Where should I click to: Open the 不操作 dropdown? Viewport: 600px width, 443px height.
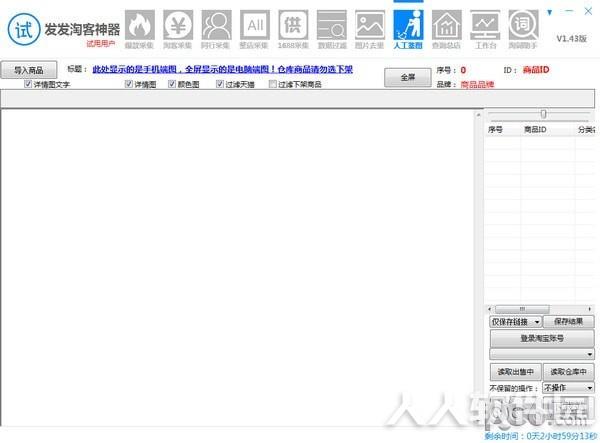[x=568, y=388]
